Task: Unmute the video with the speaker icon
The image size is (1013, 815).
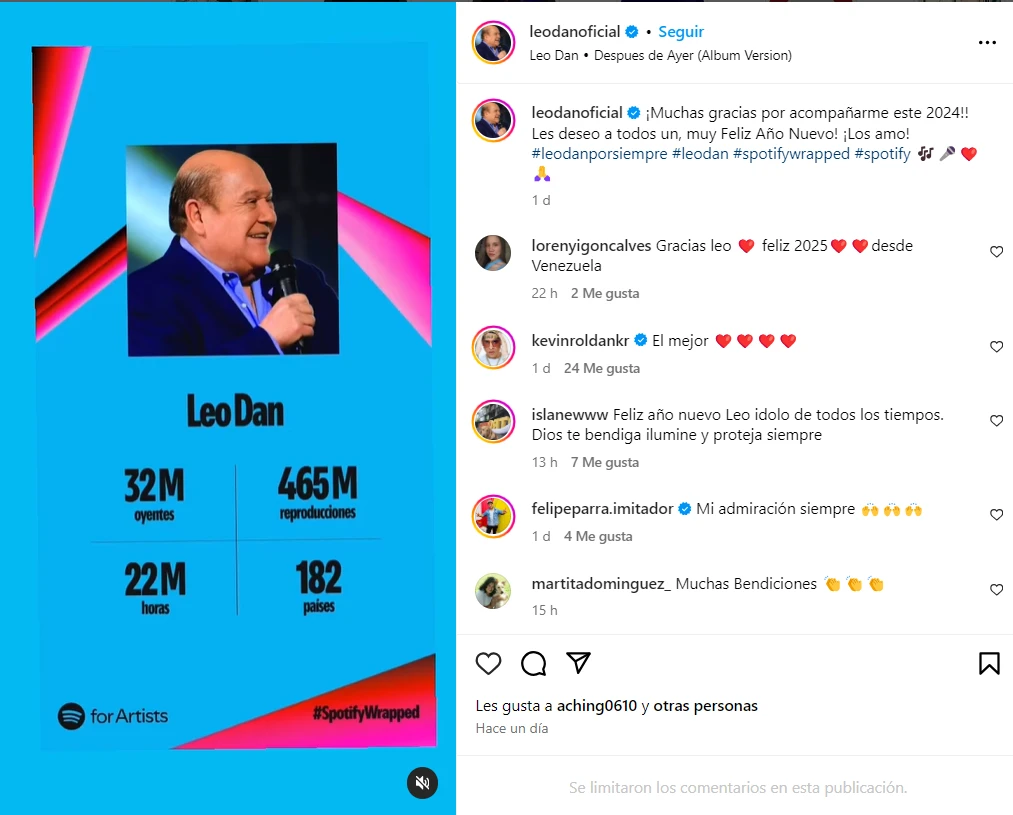Action: coord(423,783)
